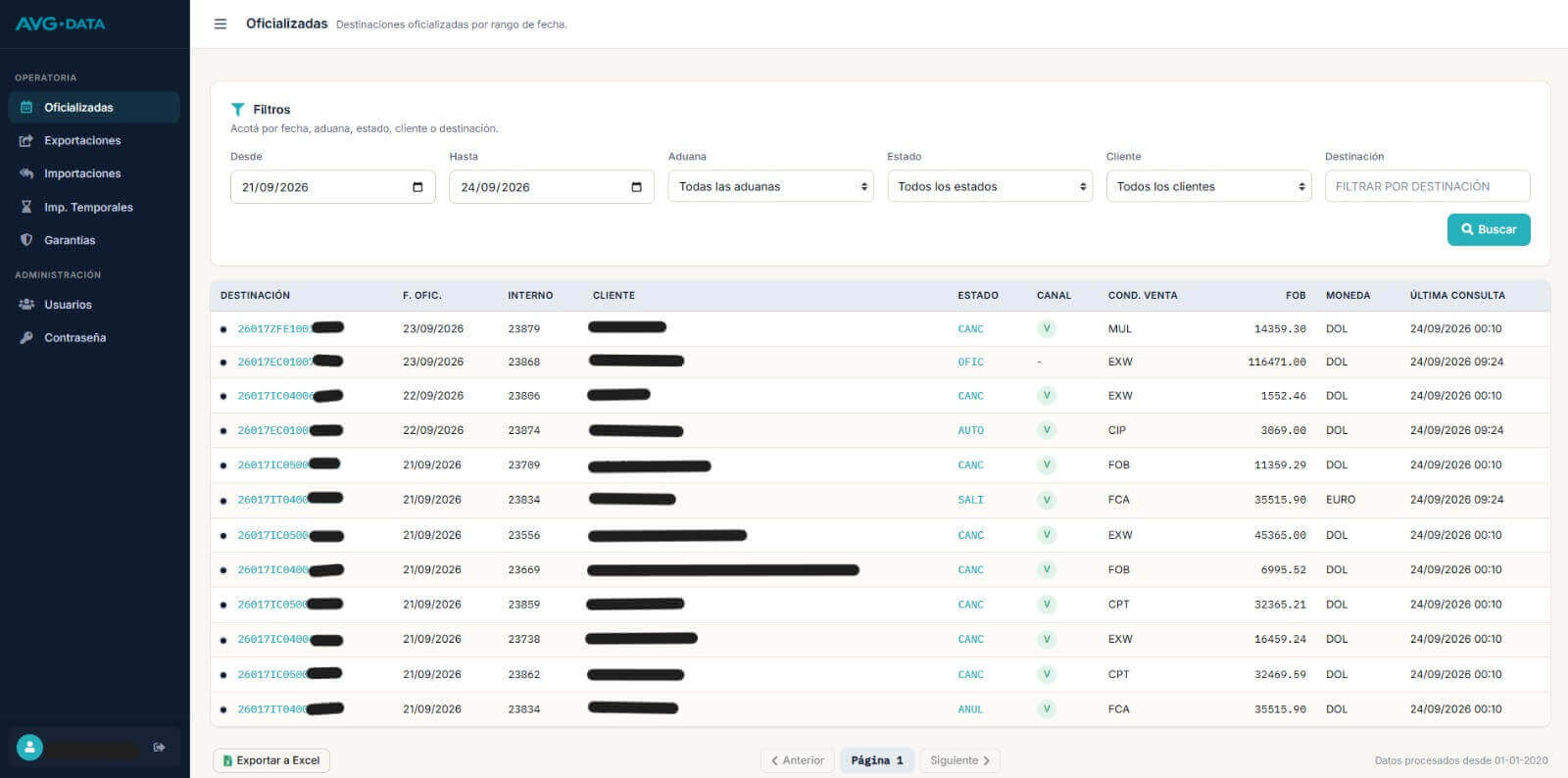Click canal V badge for internal 23709

click(x=1047, y=465)
